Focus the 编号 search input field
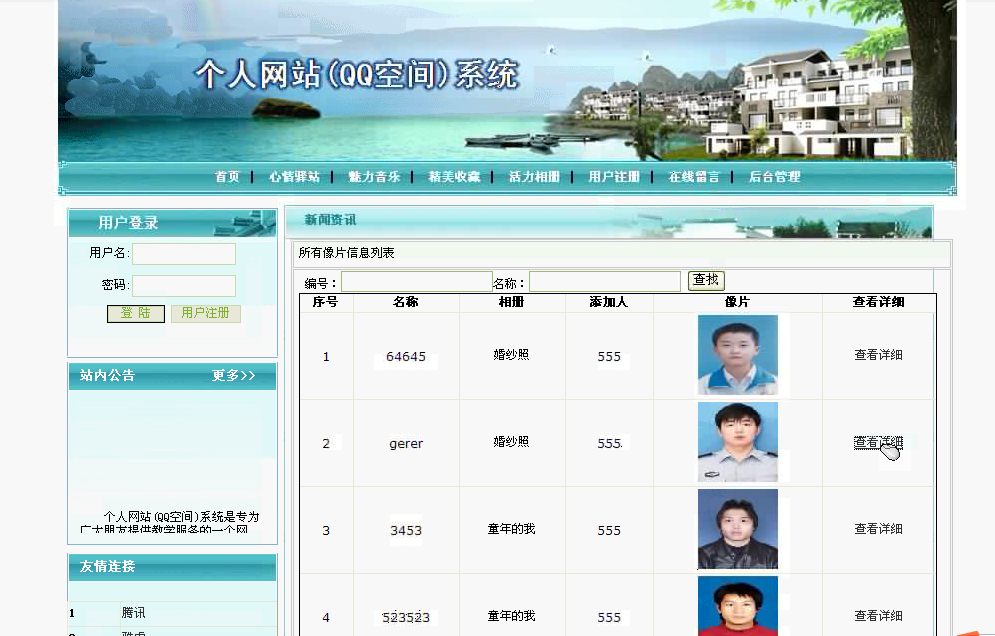 [417, 282]
